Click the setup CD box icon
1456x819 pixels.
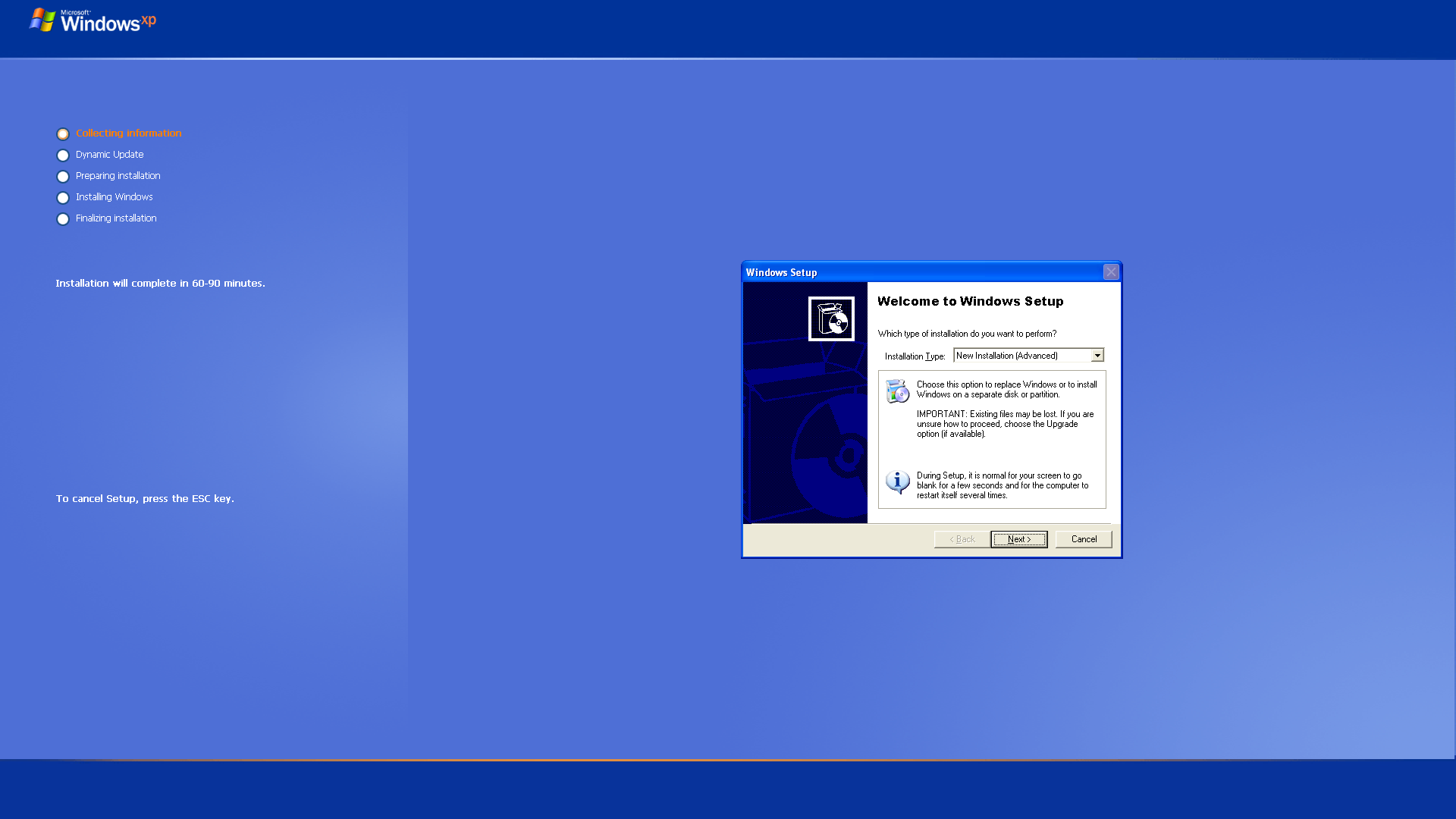831,319
